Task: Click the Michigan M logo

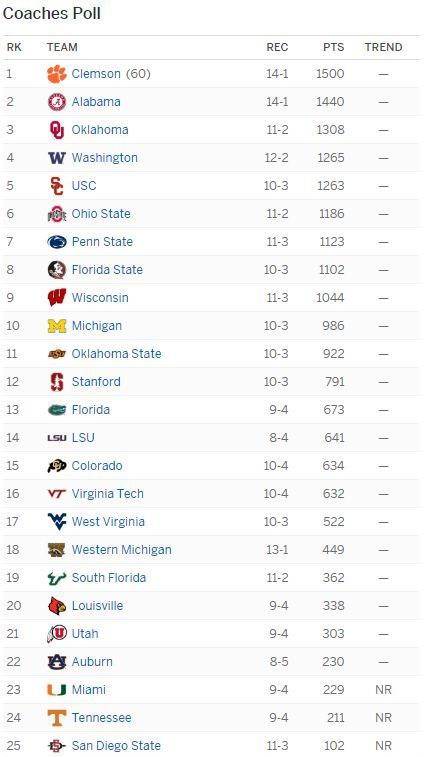Action: [x=57, y=326]
